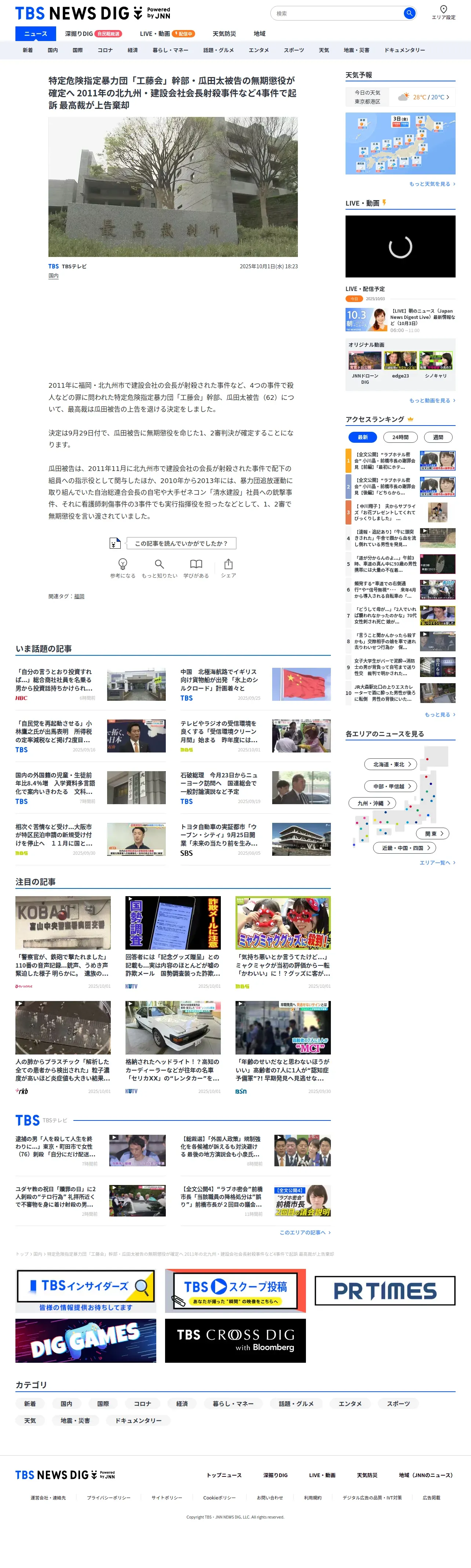
Task: Open the edge23 video thumbnail
Action: pos(400,360)
